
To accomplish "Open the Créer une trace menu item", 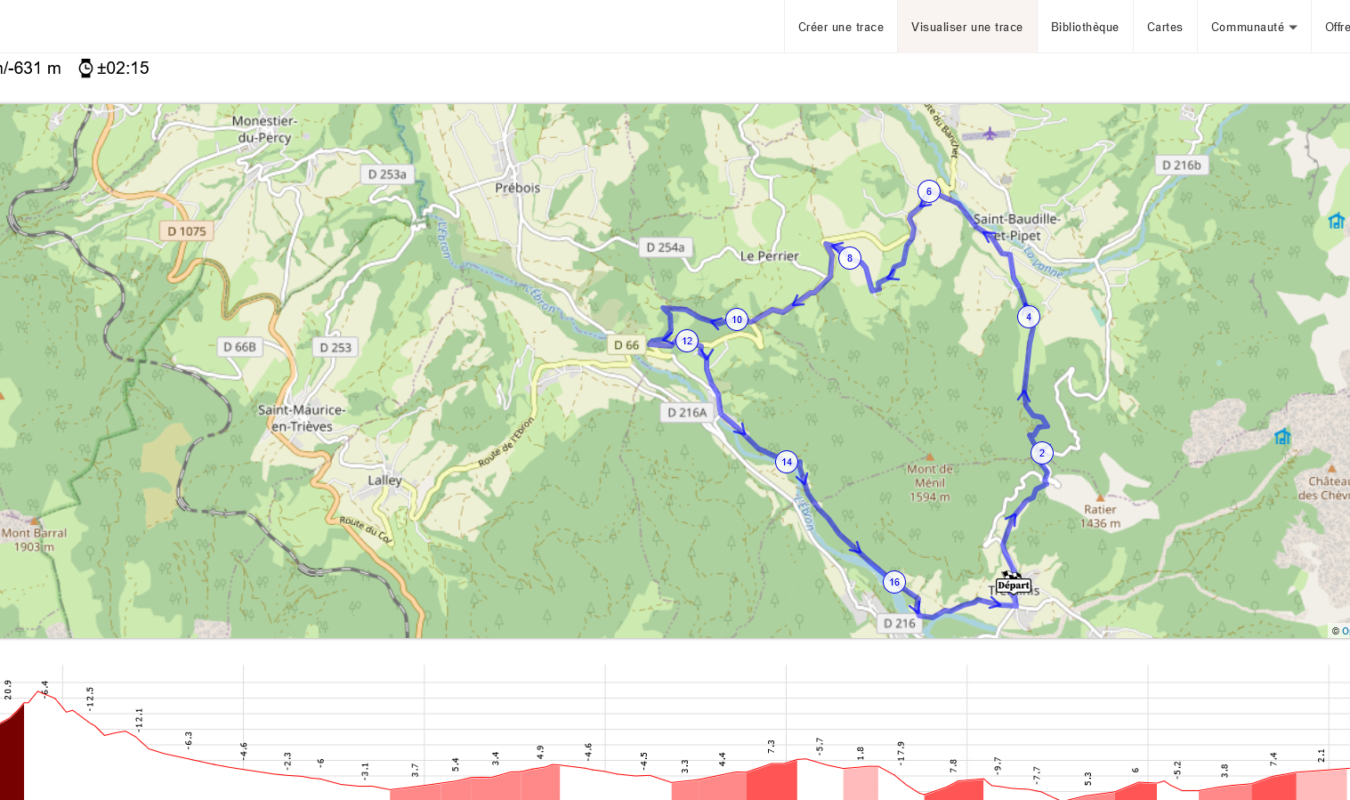I will [x=841, y=27].
